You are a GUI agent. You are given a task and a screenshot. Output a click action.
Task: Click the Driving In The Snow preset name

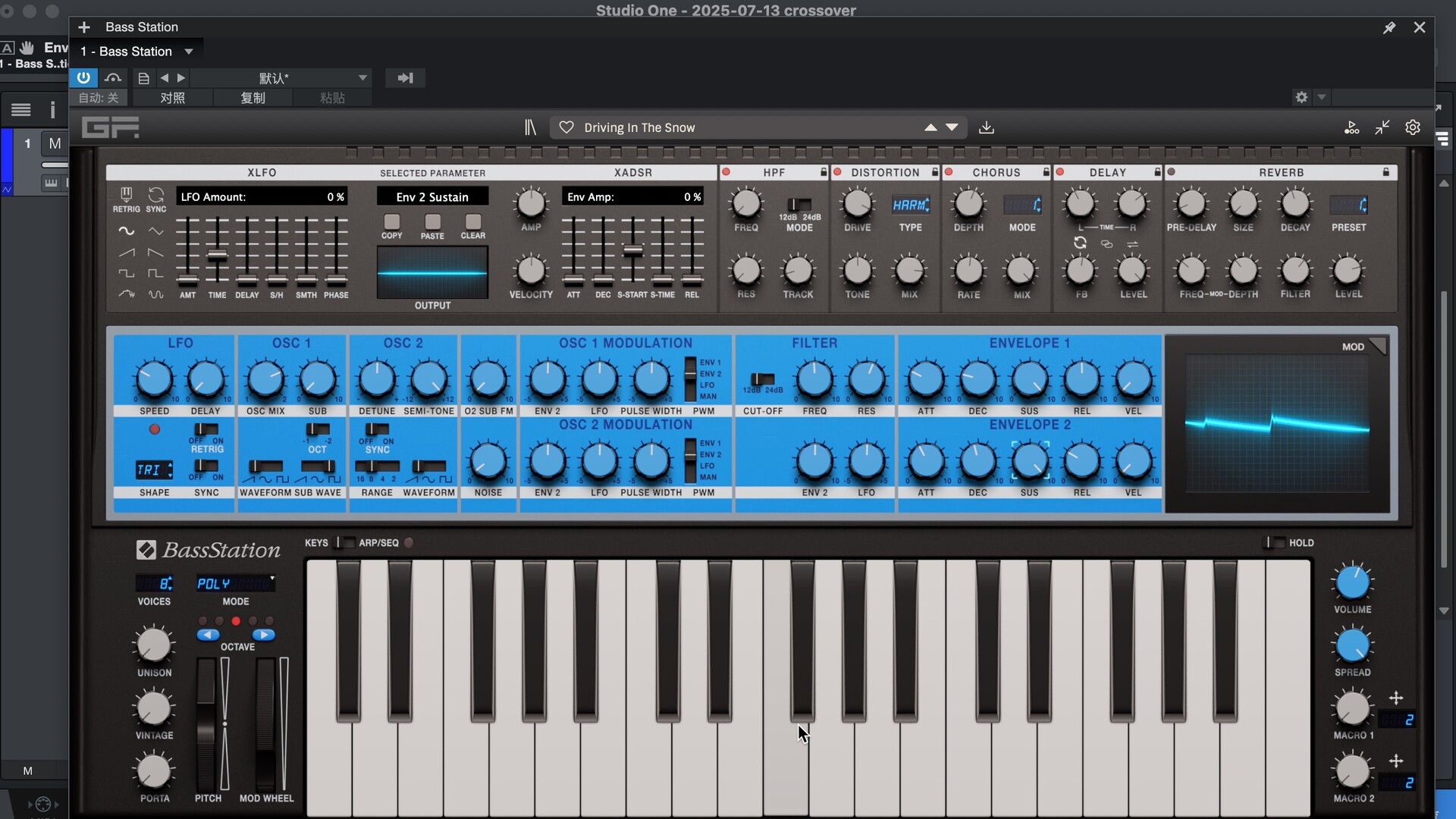click(x=639, y=127)
